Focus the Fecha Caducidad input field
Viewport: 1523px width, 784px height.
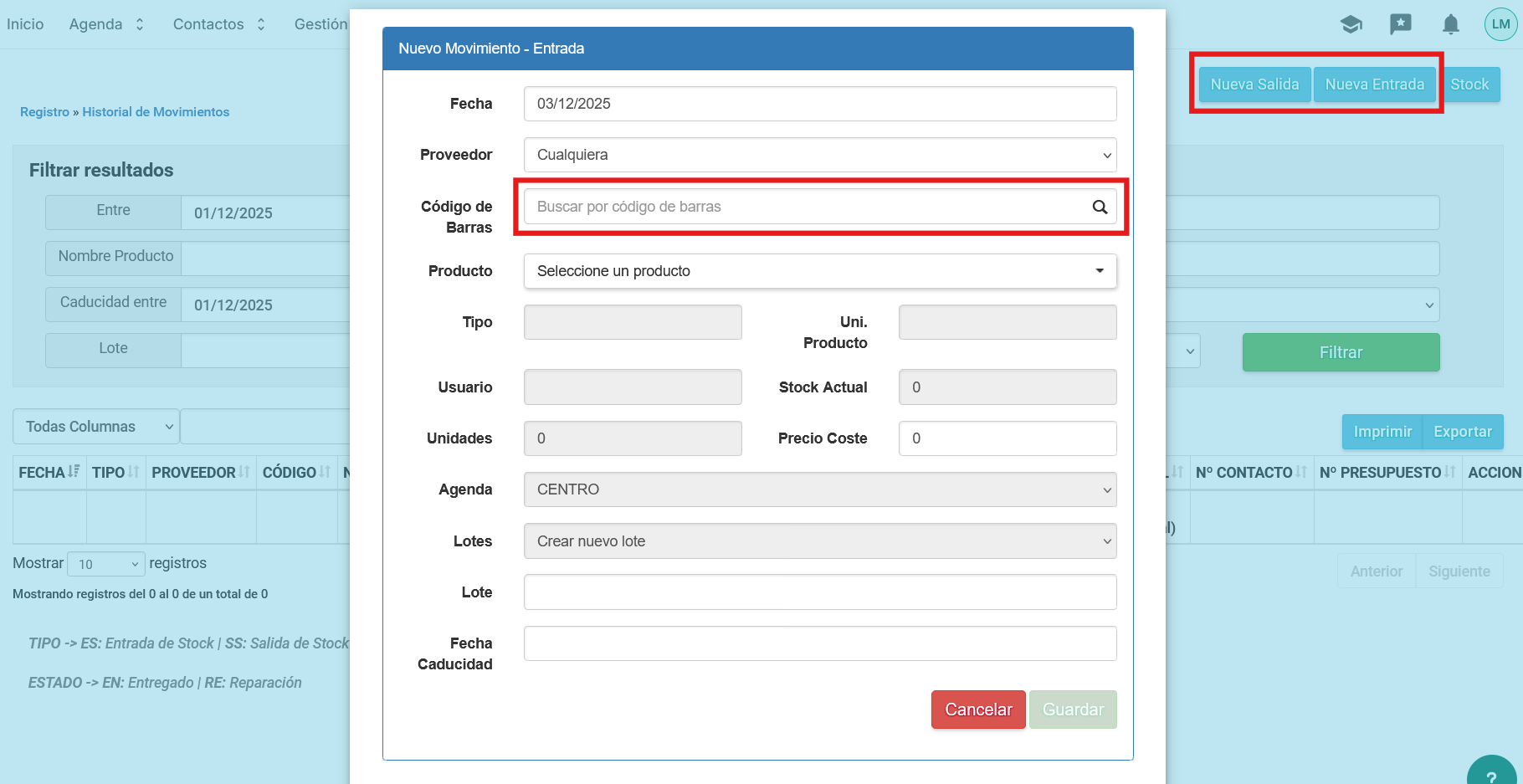[819, 643]
